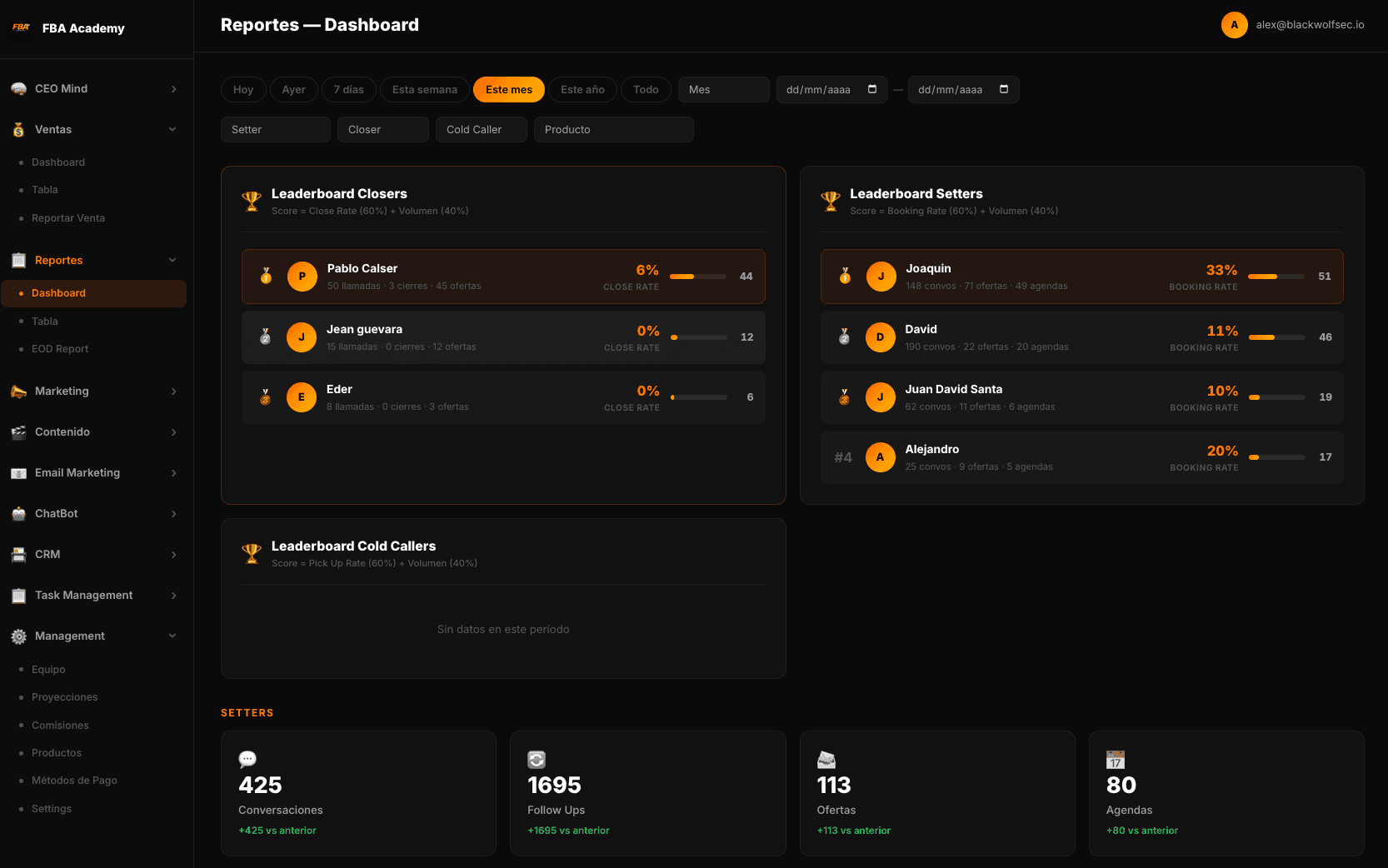This screenshot has width=1388, height=868.
Task: Go to Comisiones under Management
Action: [60, 725]
